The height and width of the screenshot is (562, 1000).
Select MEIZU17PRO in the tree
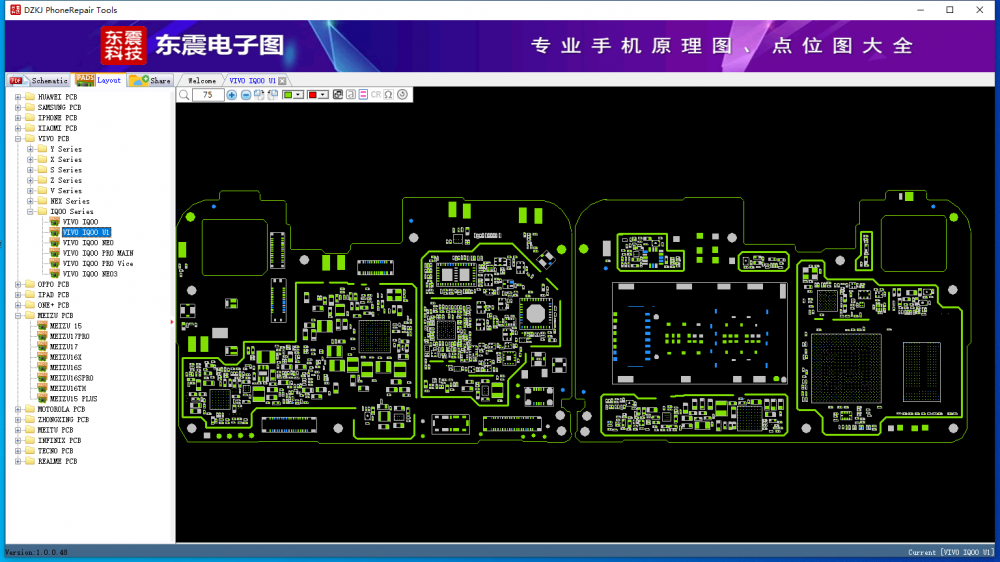click(70, 336)
